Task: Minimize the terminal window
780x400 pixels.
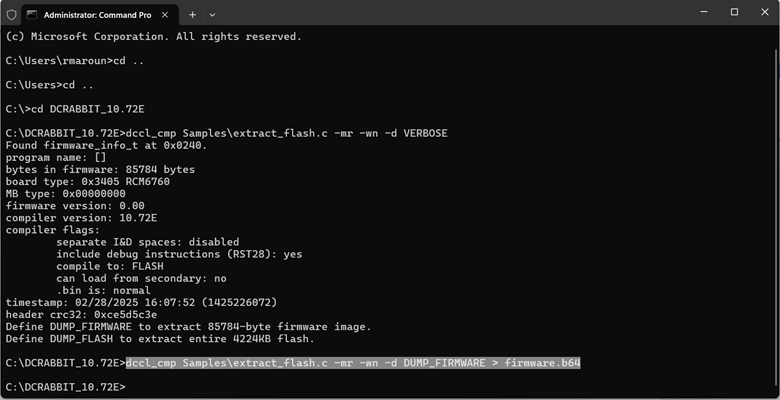Action: (x=704, y=12)
